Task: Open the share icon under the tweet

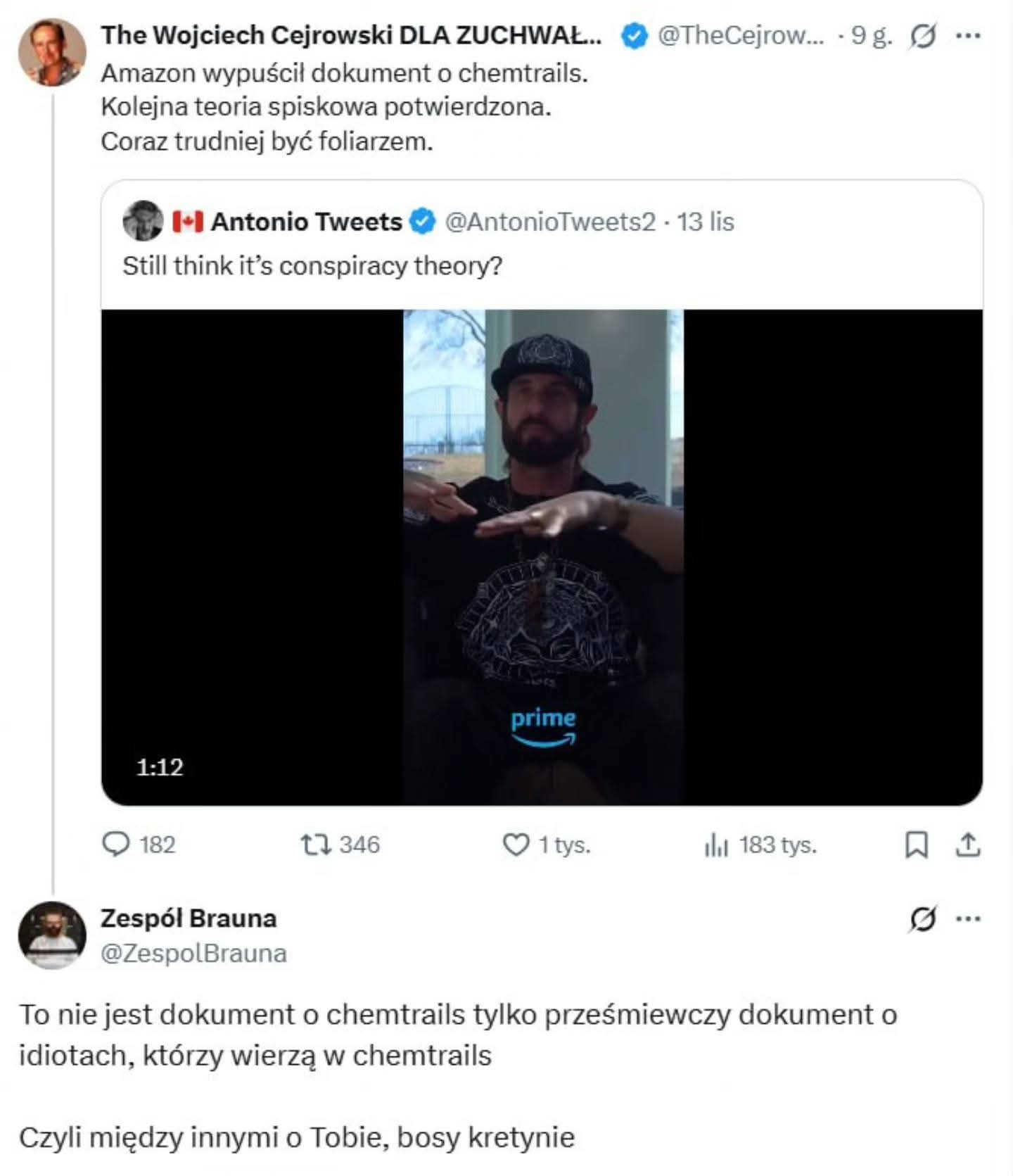Action: tap(968, 844)
